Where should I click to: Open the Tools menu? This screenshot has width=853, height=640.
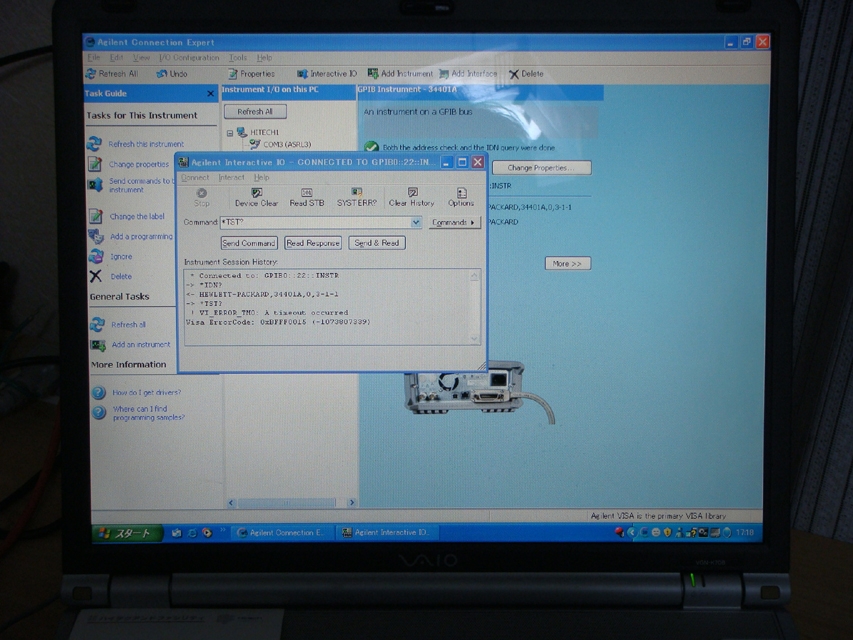[238, 57]
